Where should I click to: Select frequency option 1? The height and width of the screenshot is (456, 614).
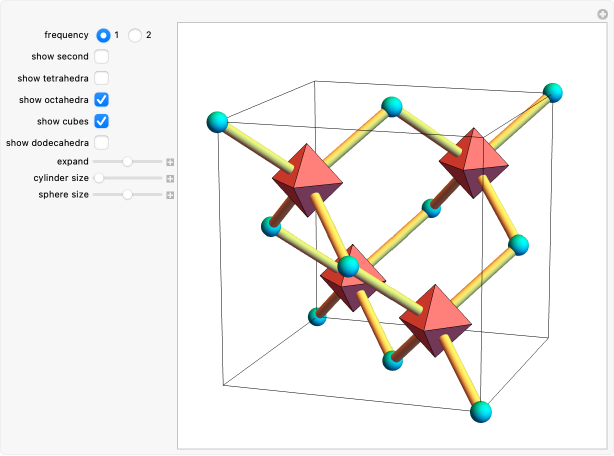(103, 35)
